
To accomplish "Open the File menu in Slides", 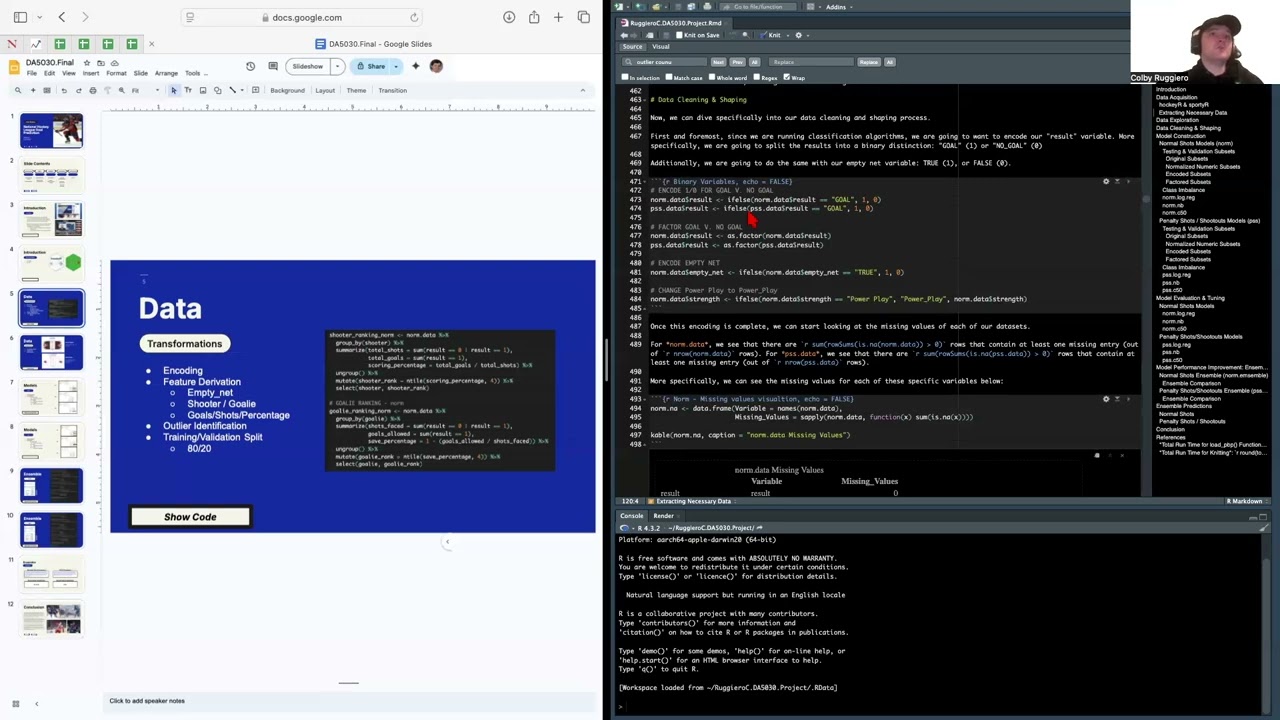I will [32, 73].
